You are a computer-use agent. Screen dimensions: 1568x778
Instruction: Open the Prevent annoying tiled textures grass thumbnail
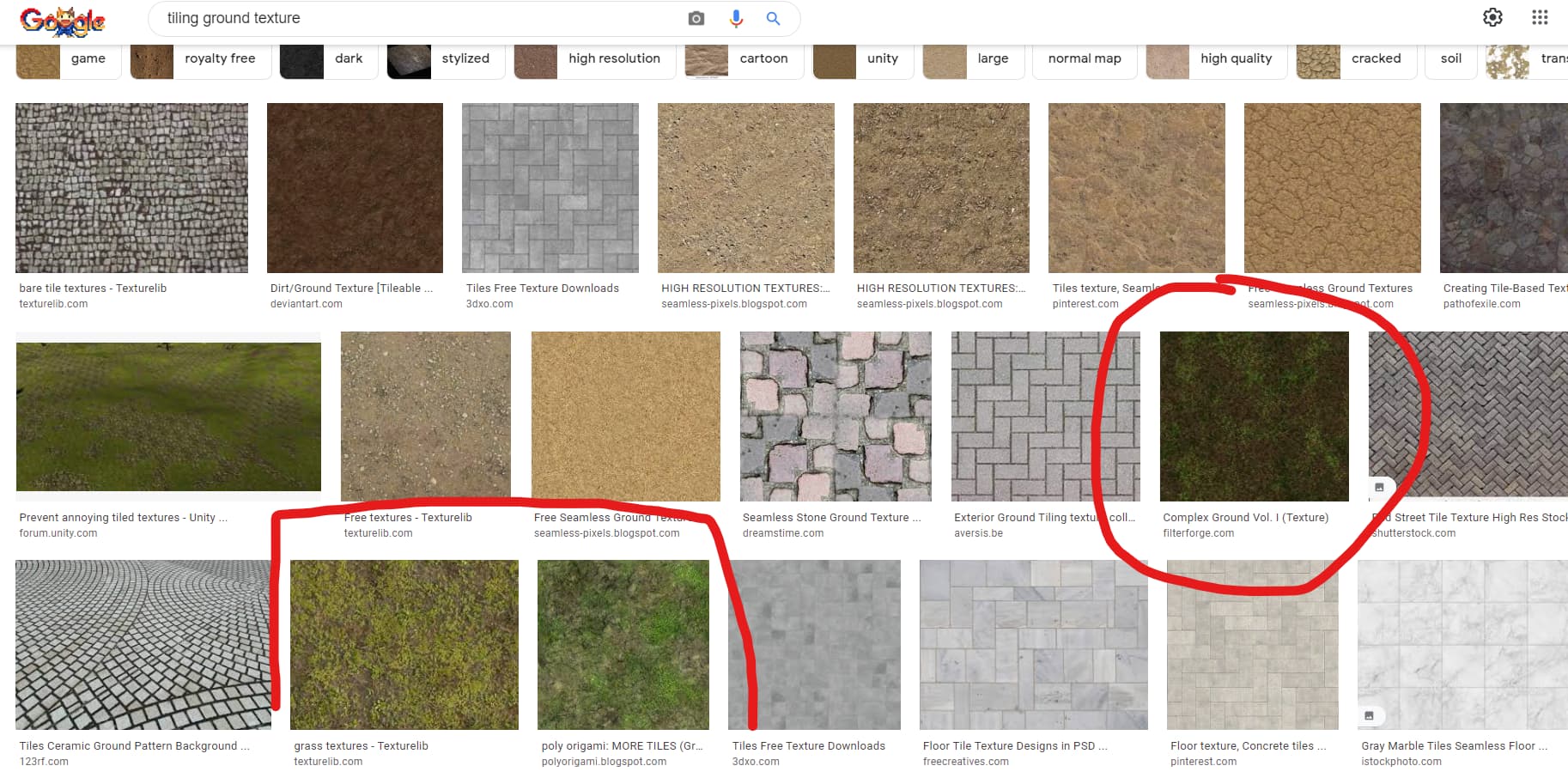(168, 416)
